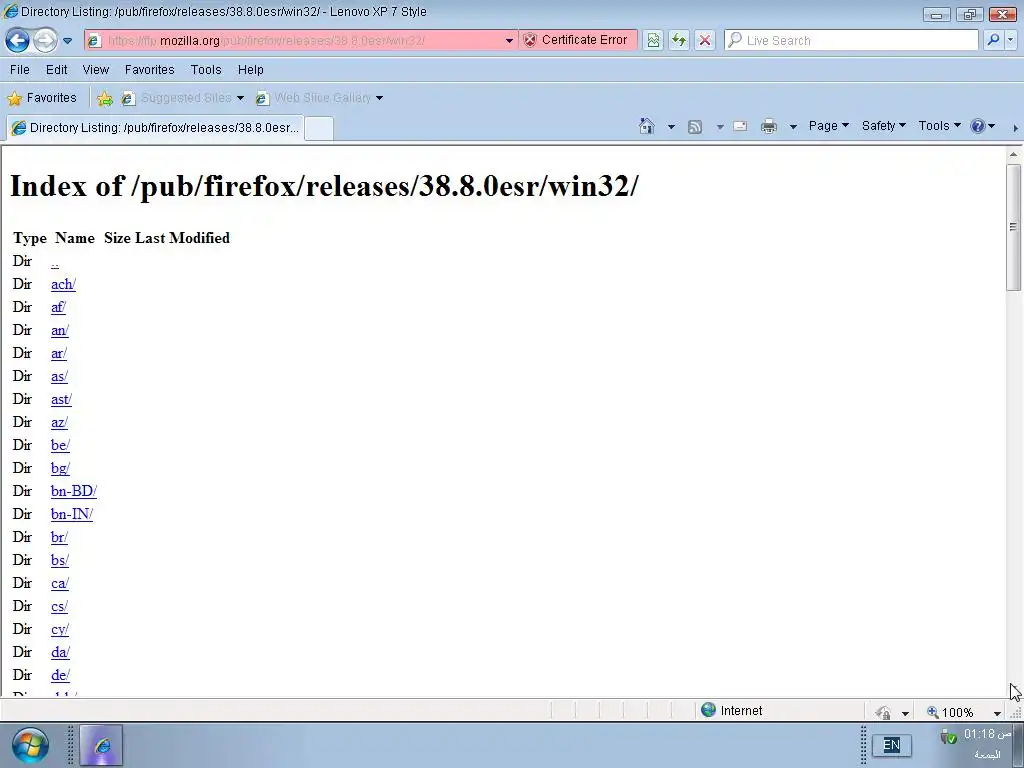Click the Print icon
This screenshot has width=1024, height=768.
[769, 126]
